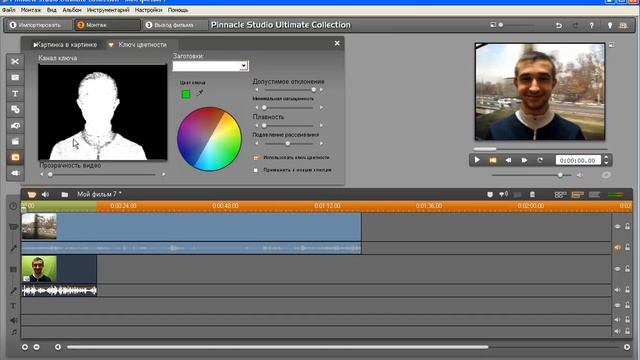This screenshot has width=640, height=360.
Task: Click the folder icon next to Мой фильм 7
Action: click(64, 194)
